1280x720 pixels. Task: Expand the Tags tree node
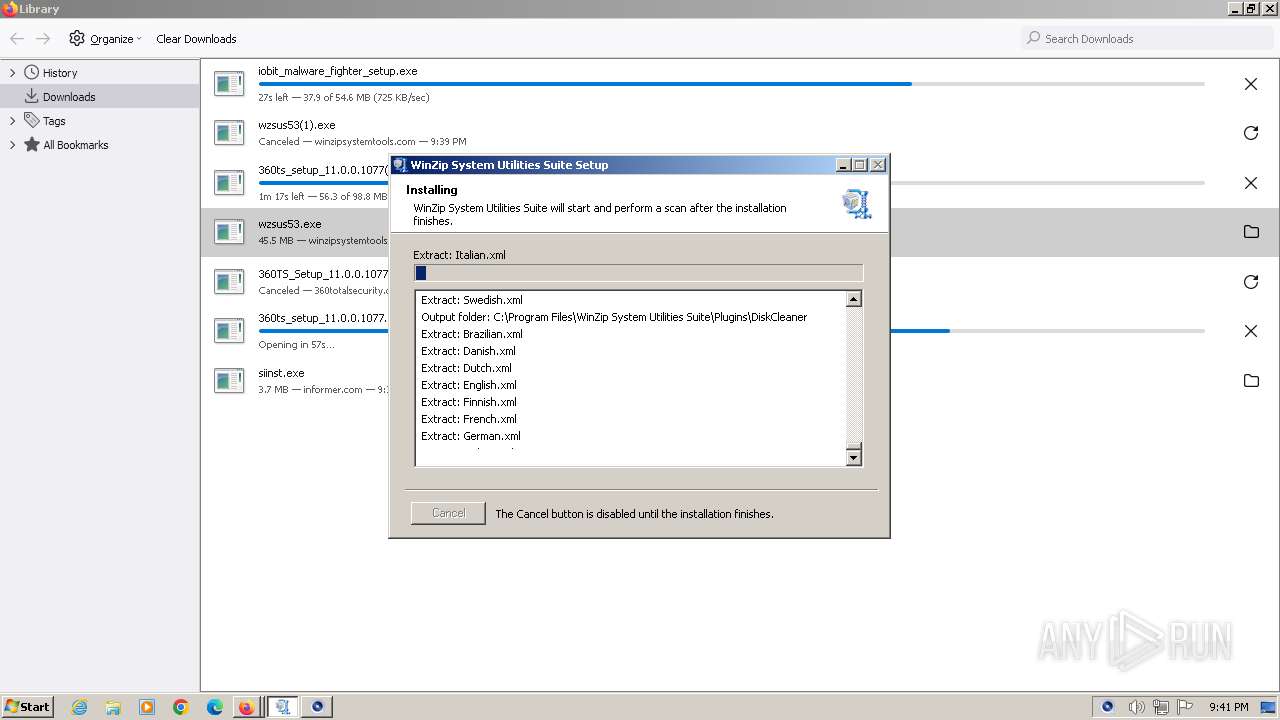coord(12,121)
